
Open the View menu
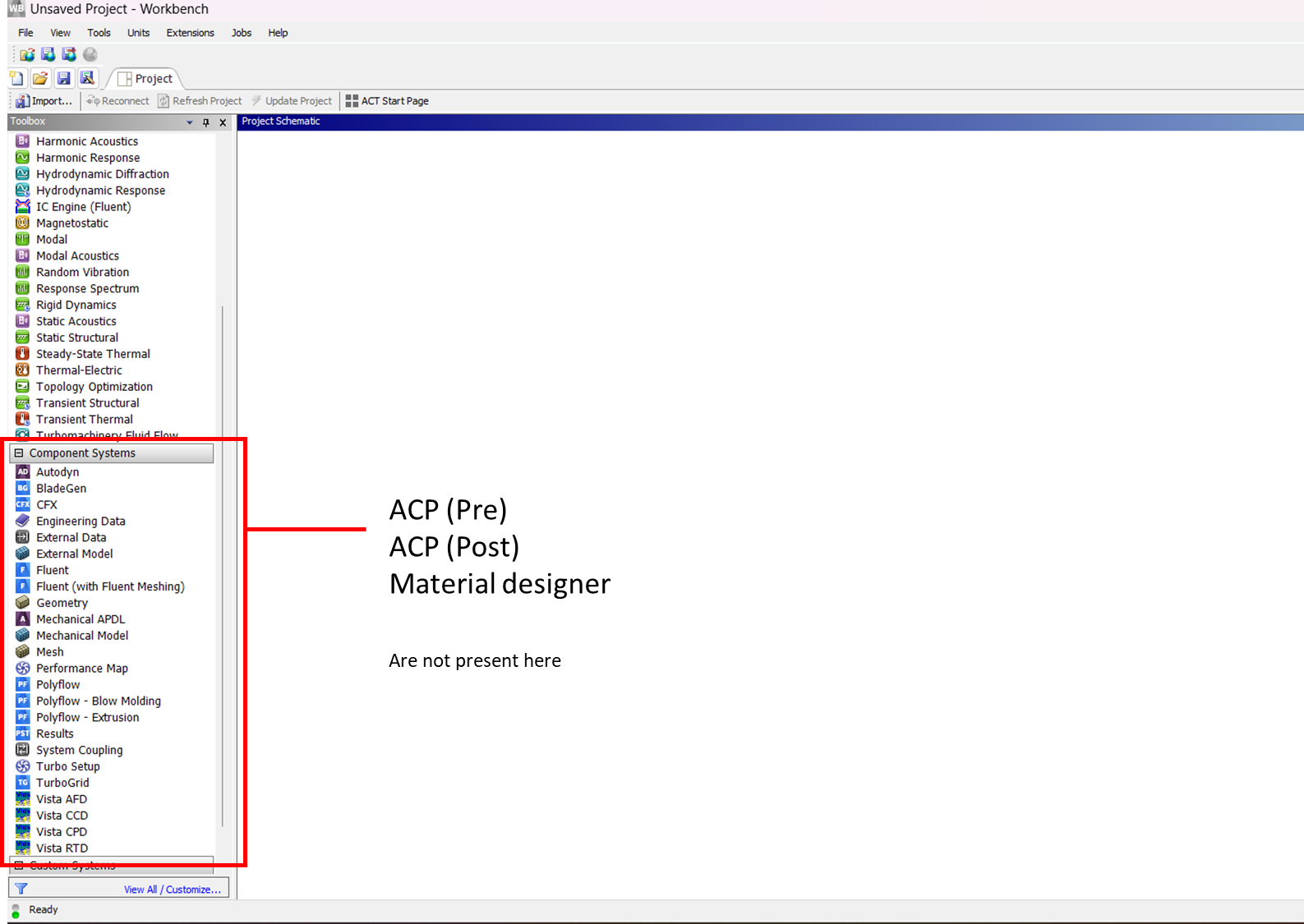[x=60, y=33]
